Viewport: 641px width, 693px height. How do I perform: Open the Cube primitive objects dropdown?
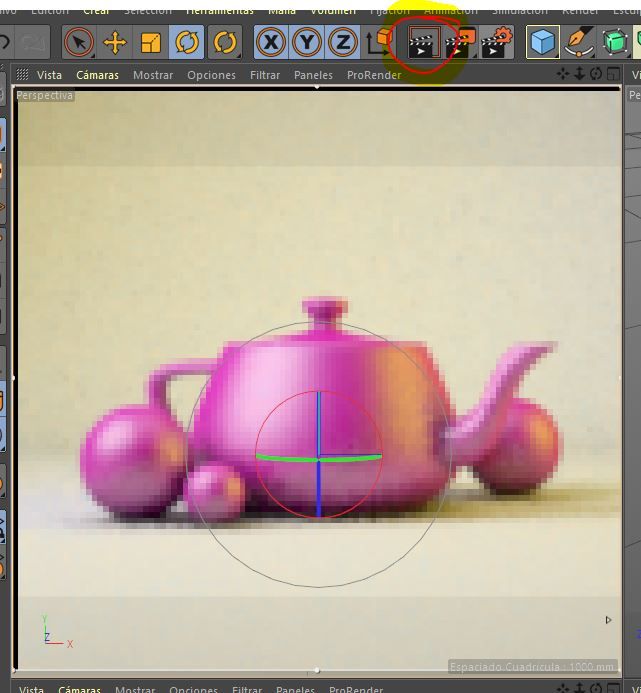click(x=543, y=43)
